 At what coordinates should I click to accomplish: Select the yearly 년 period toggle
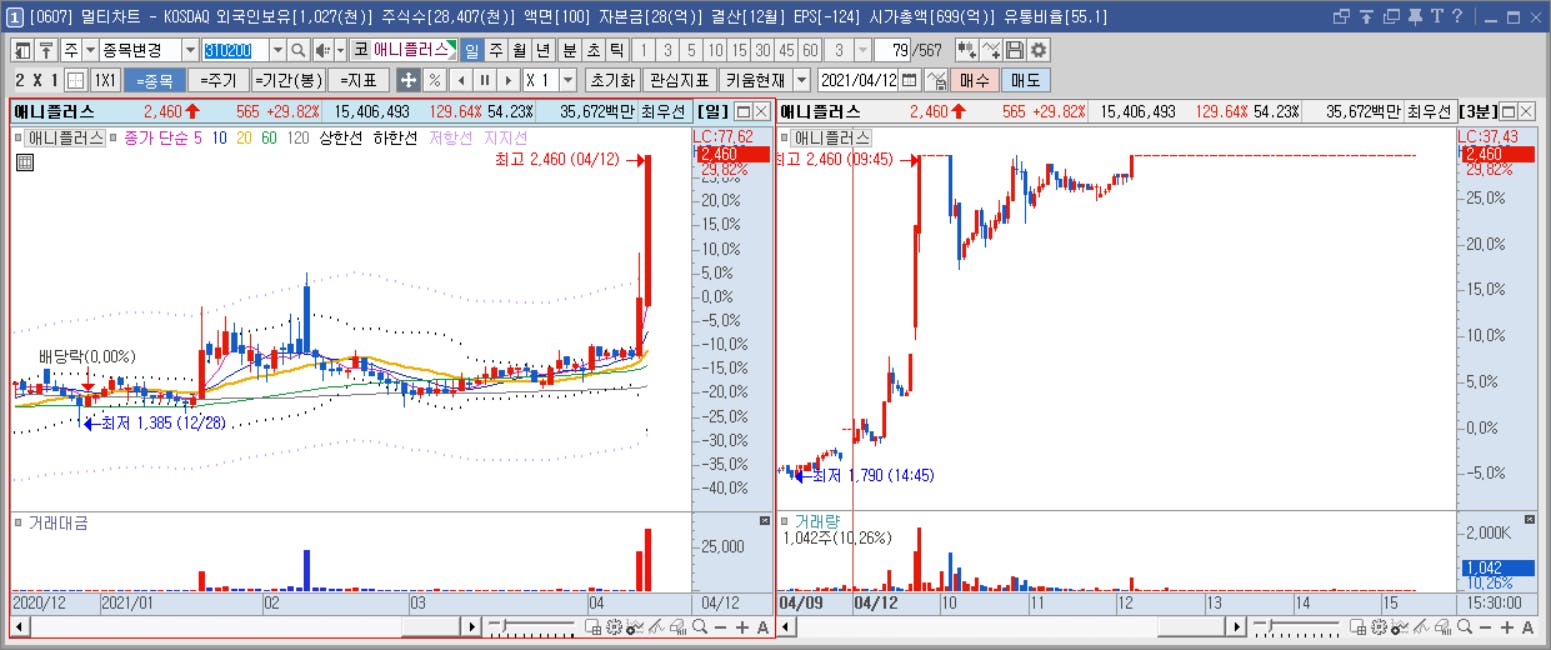point(543,50)
